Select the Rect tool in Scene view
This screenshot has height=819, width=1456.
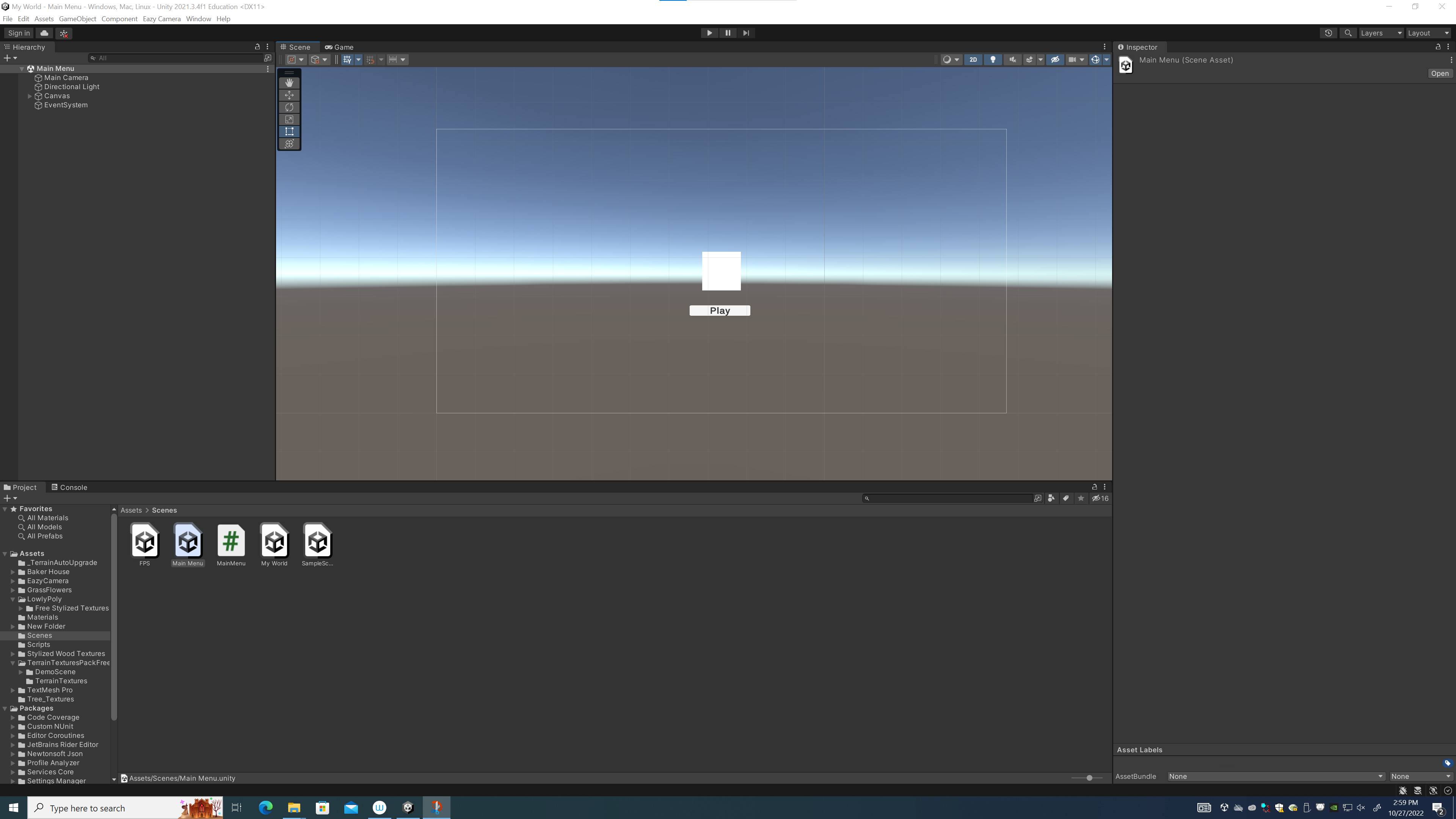tap(289, 132)
